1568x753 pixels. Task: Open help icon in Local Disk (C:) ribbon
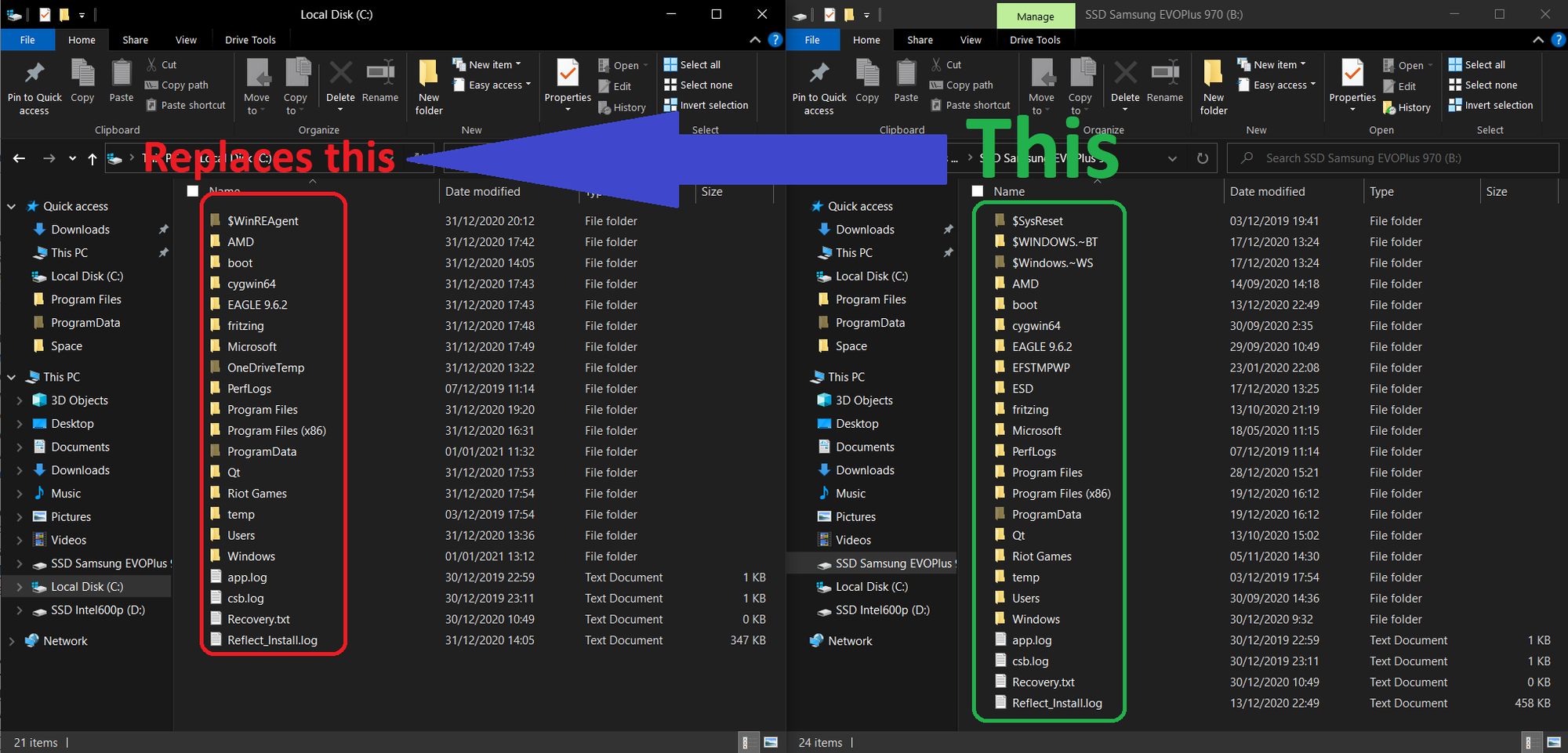click(x=775, y=39)
